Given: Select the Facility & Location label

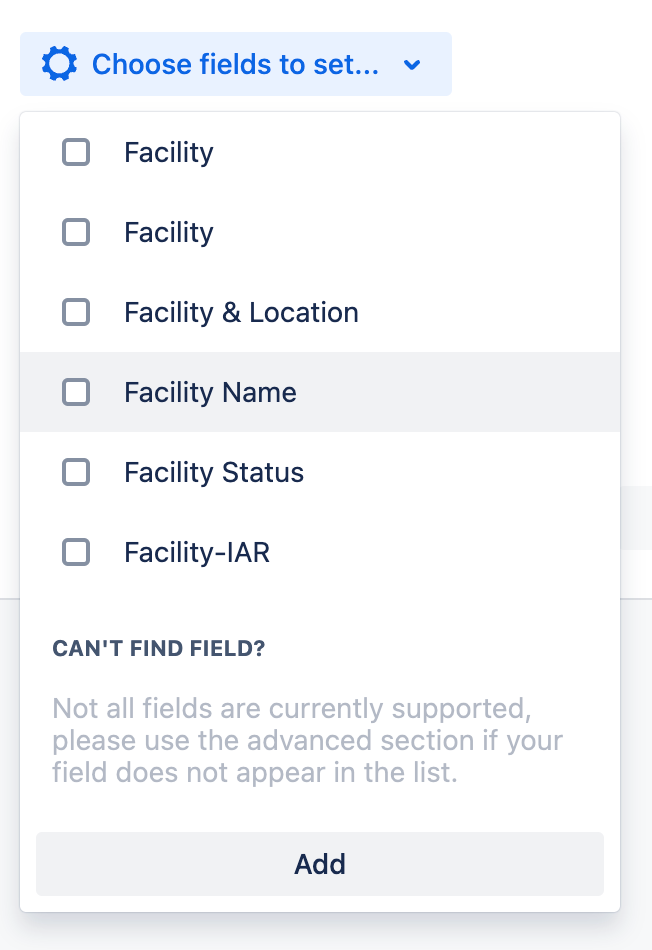Looking at the screenshot, I should [241, 313].
